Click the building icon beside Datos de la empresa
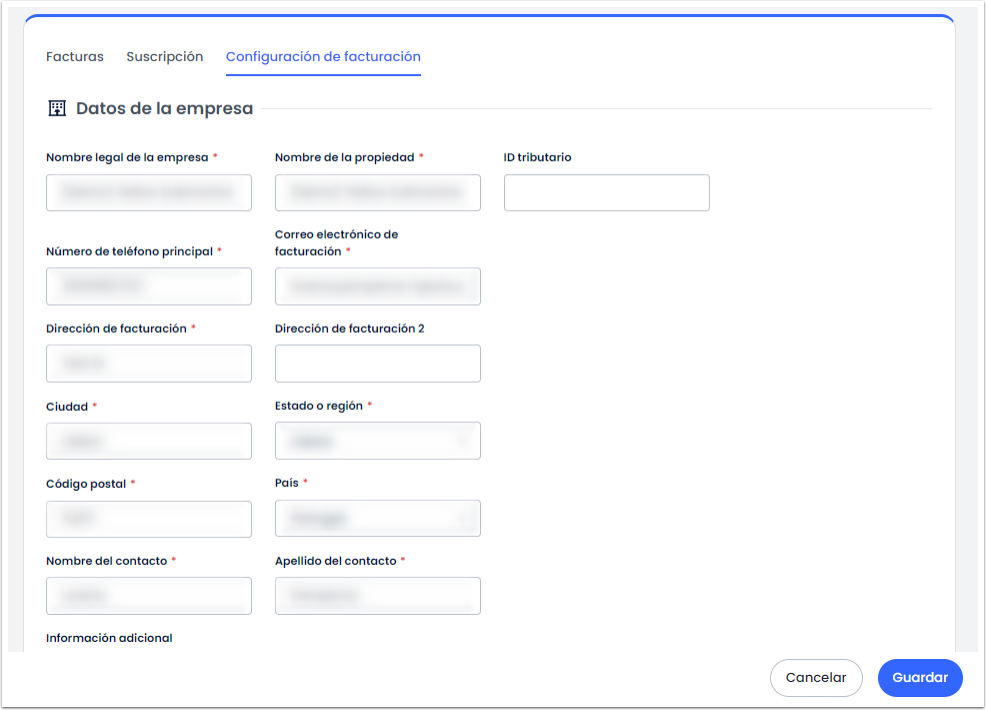Image resolution: width=986 pixels, height=710 pixels. 57,108
